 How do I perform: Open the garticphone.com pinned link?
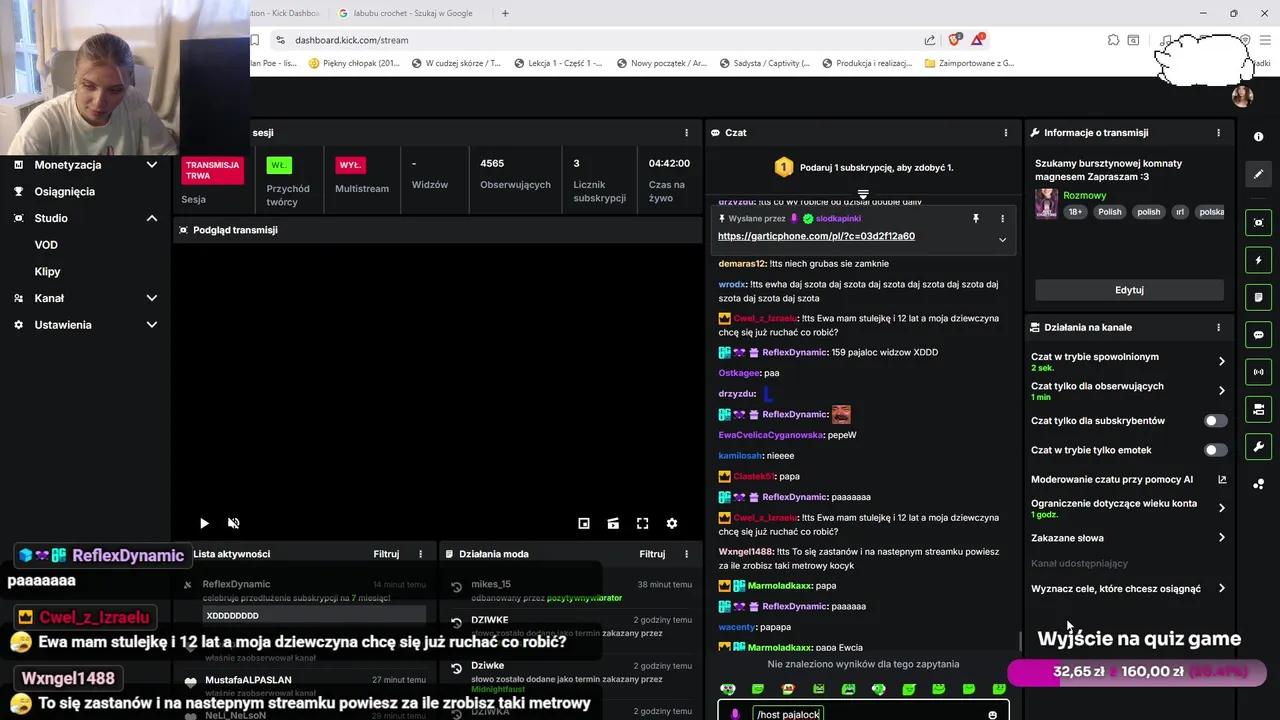coord(816,236)
